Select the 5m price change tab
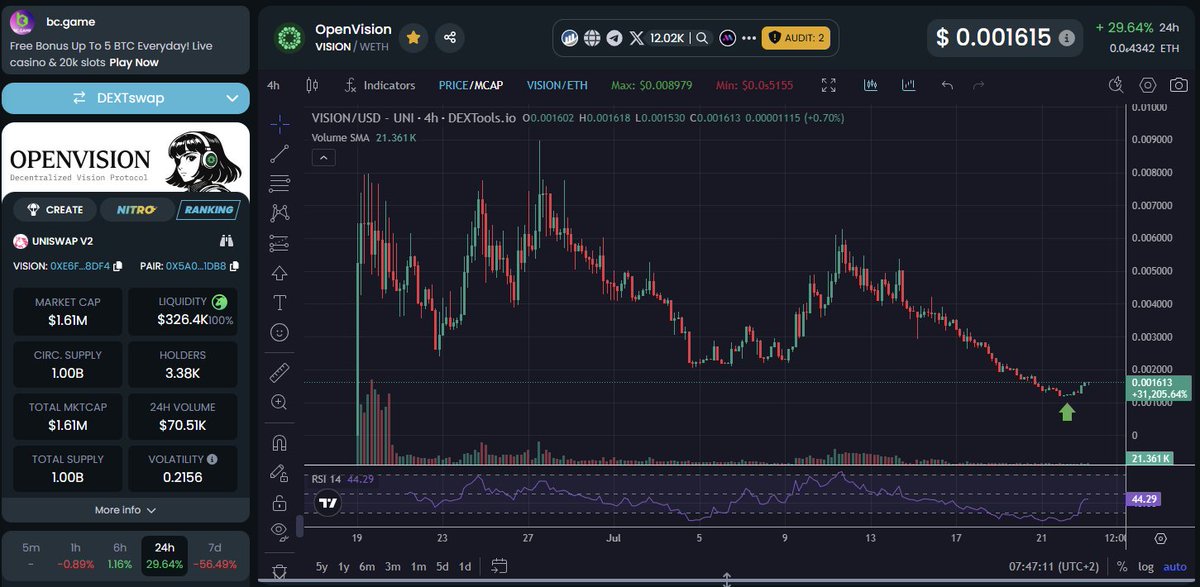 click(x=31, y=556)
